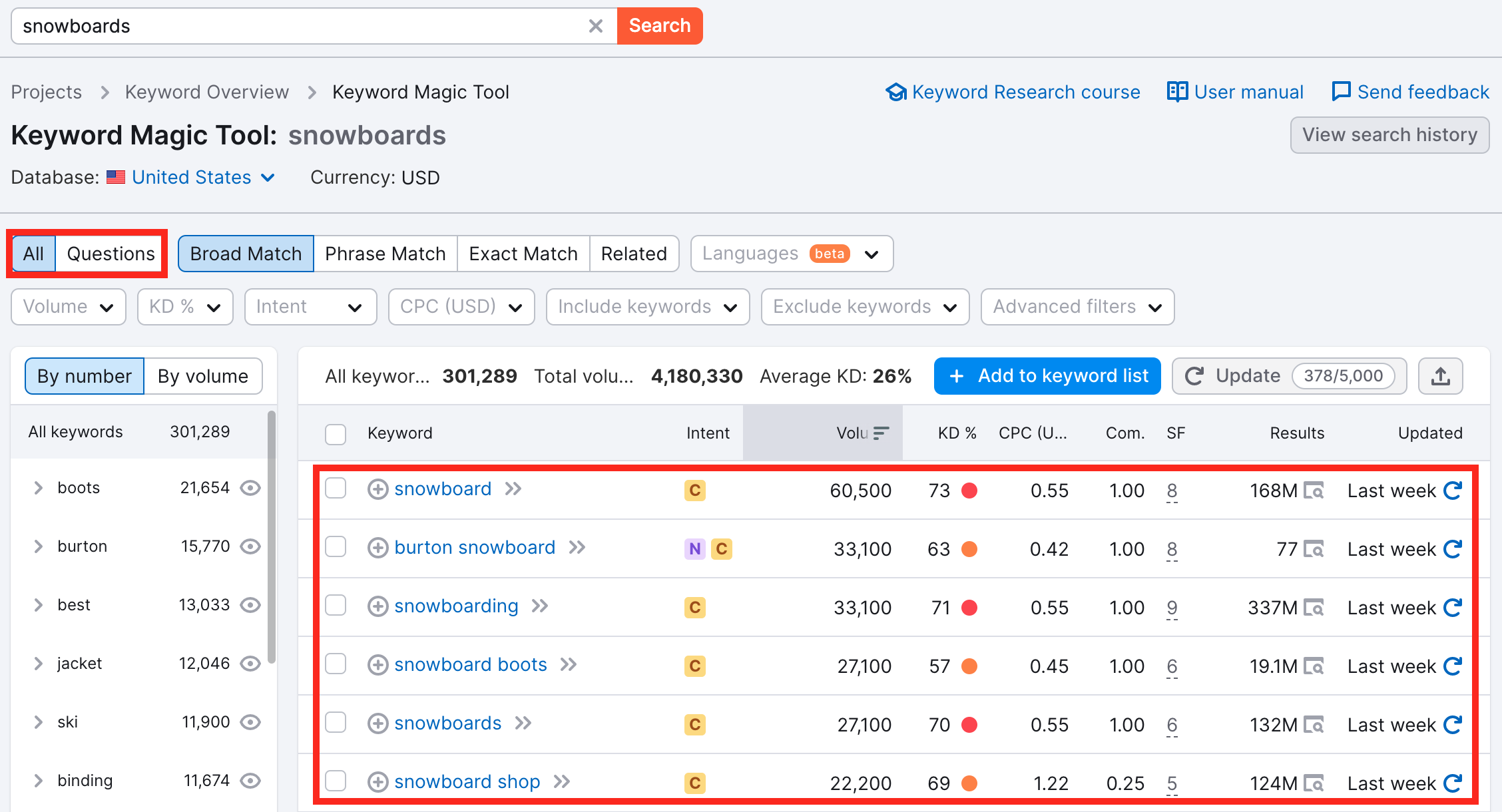Open double-arrow details for snowboard boots
Screen dimensions: 1502x812
tap(568, 665)
